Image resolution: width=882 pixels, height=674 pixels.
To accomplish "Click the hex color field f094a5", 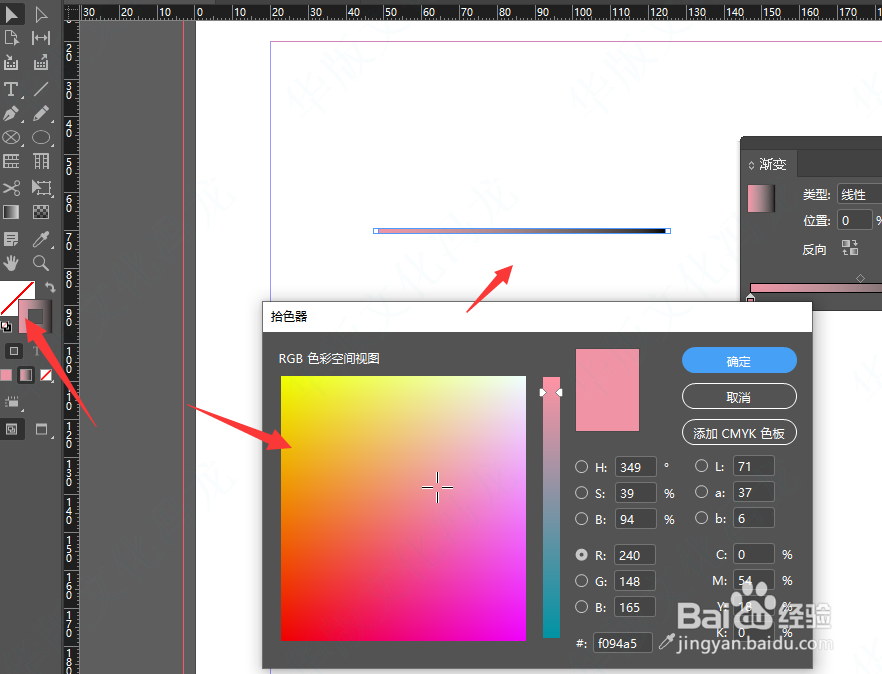I will click(623, 643).
